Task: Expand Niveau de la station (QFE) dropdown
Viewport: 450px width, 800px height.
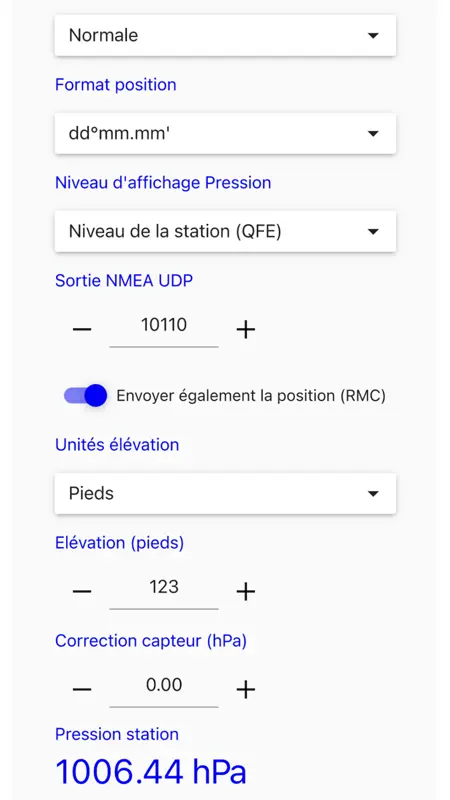Action: coord(225,231)
